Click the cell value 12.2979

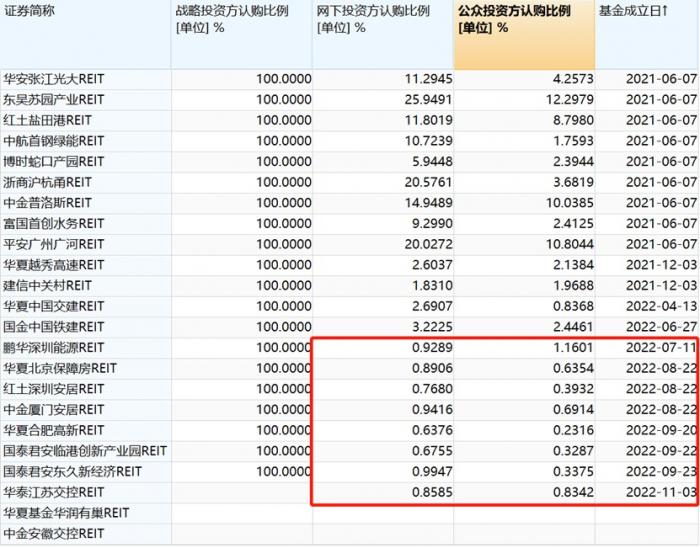570,100
